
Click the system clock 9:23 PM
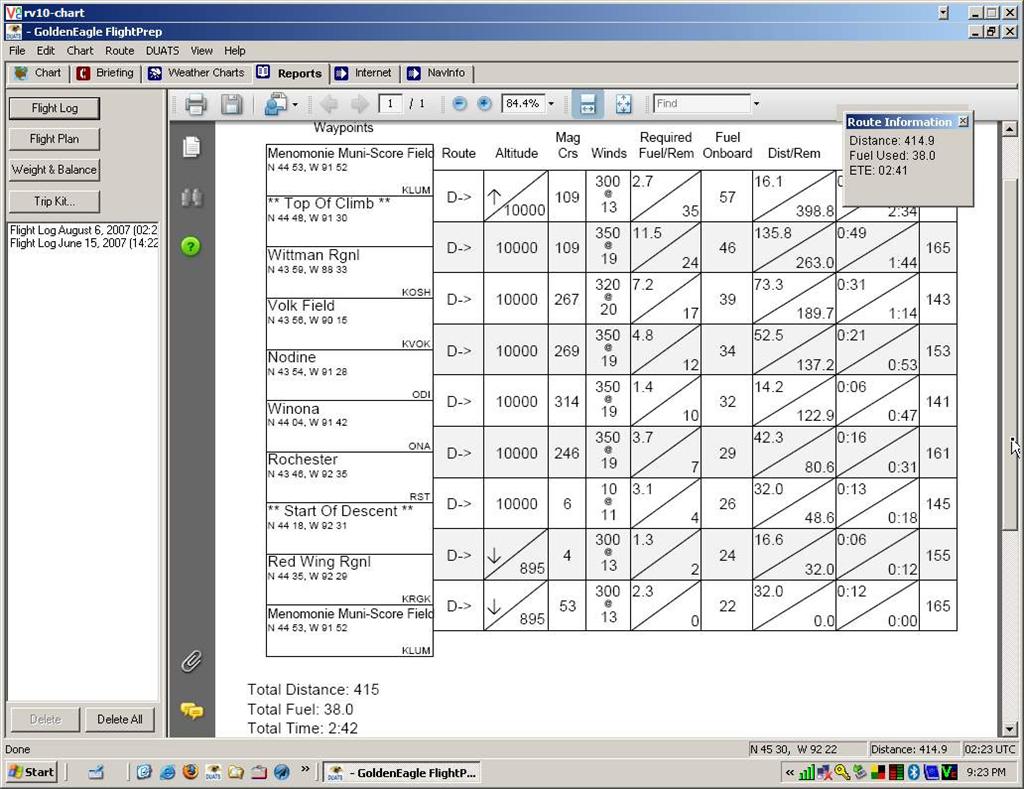tap(986, 773)
